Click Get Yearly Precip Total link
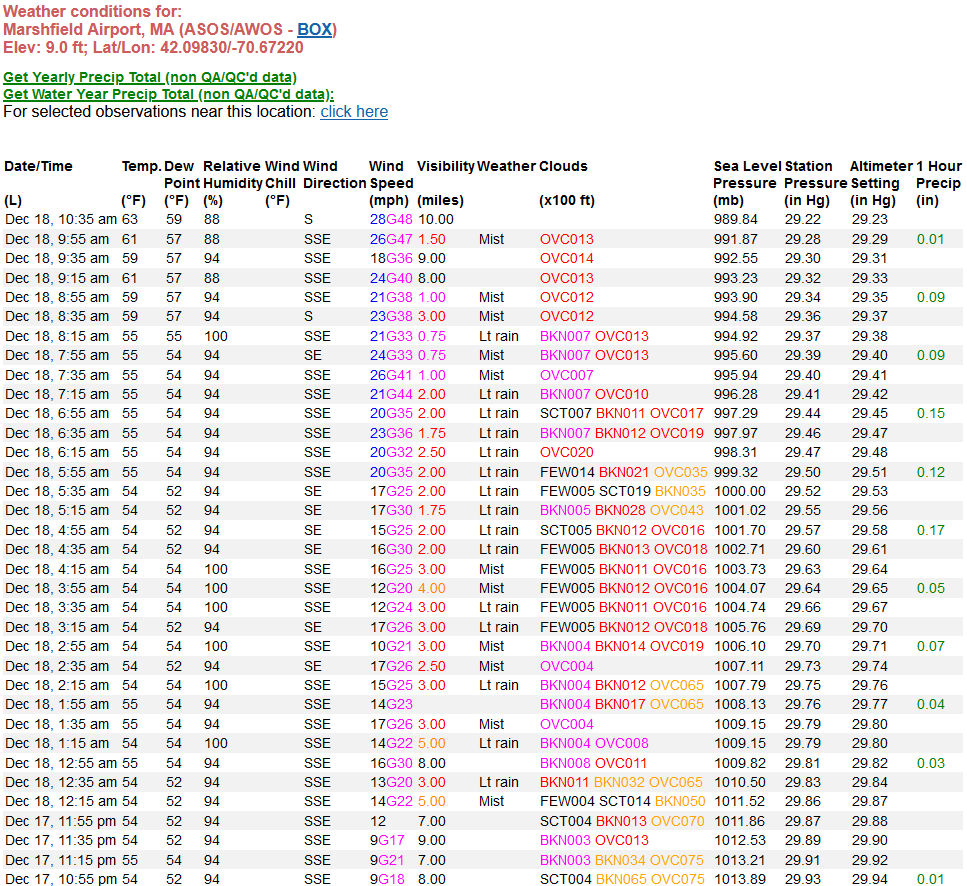This screenshot has width=967, height=886. point(150,77)
